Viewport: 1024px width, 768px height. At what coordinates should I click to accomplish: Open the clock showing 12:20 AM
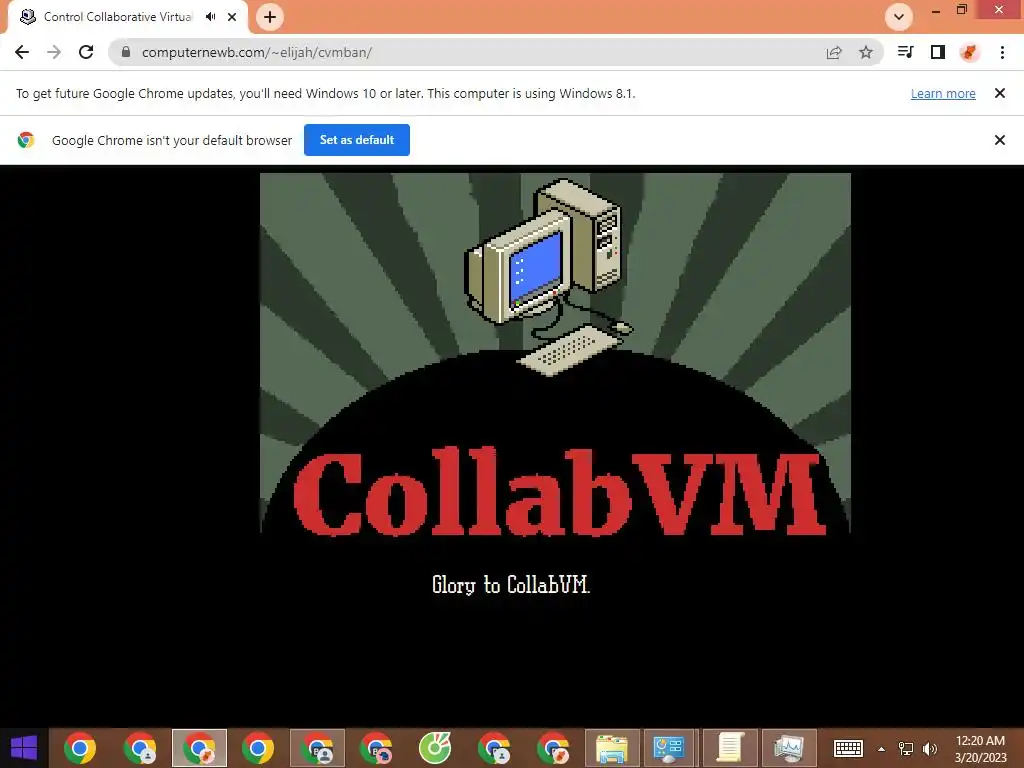coord(980,749)
